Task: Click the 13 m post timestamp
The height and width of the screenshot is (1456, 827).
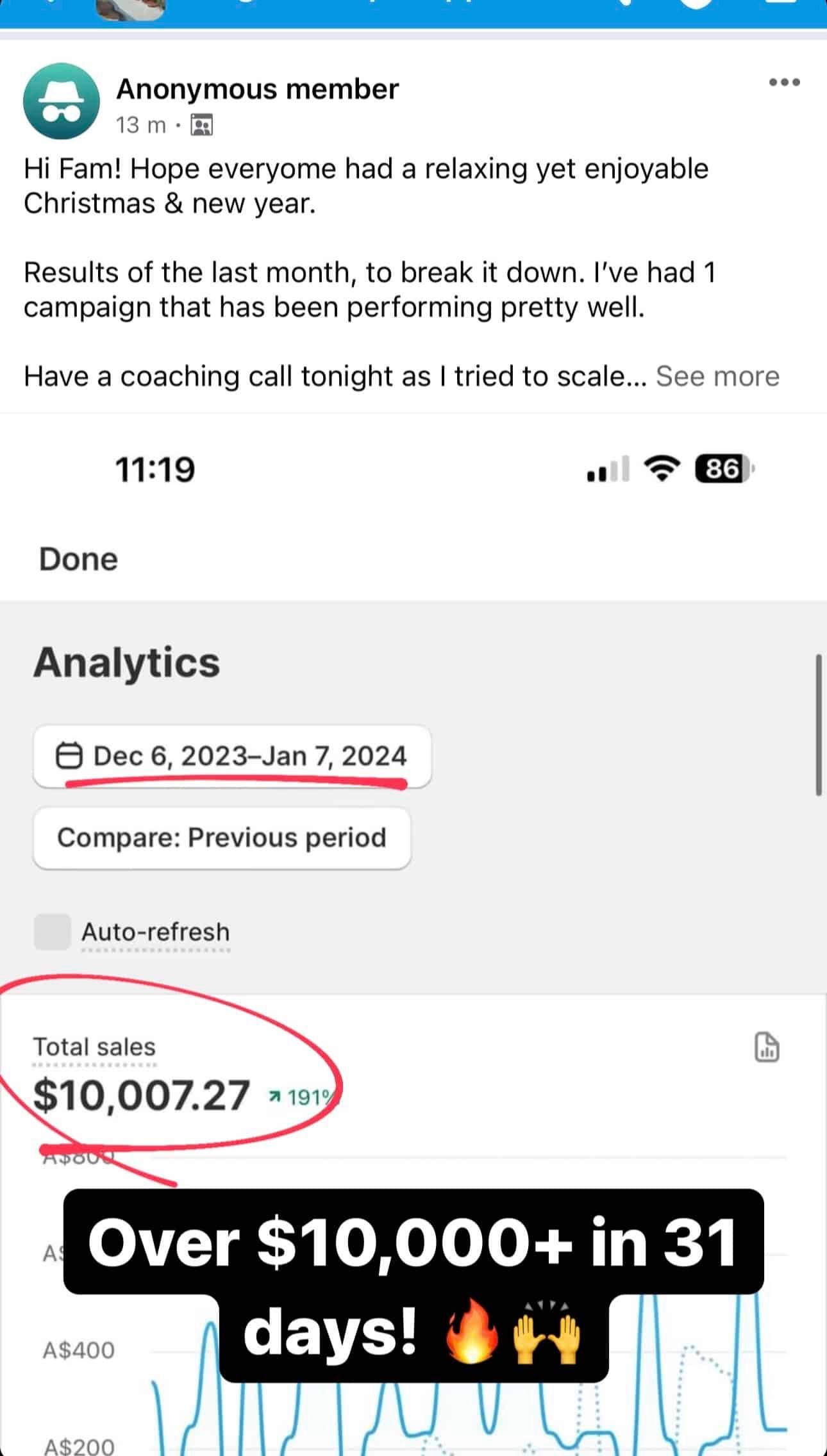Action: pyautogui.click(x=140, y=125)
